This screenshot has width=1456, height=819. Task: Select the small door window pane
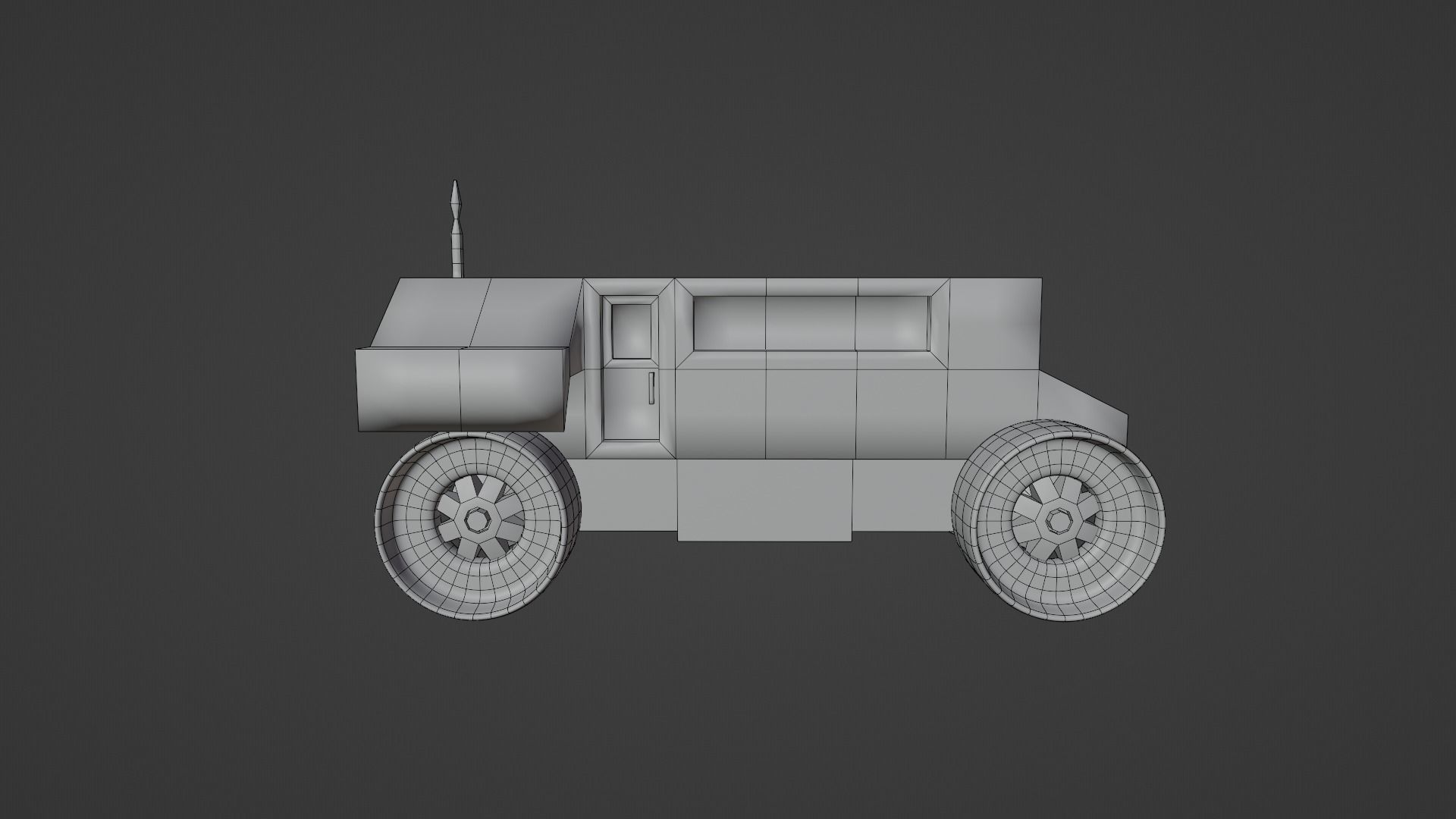[x=631, y=331]
